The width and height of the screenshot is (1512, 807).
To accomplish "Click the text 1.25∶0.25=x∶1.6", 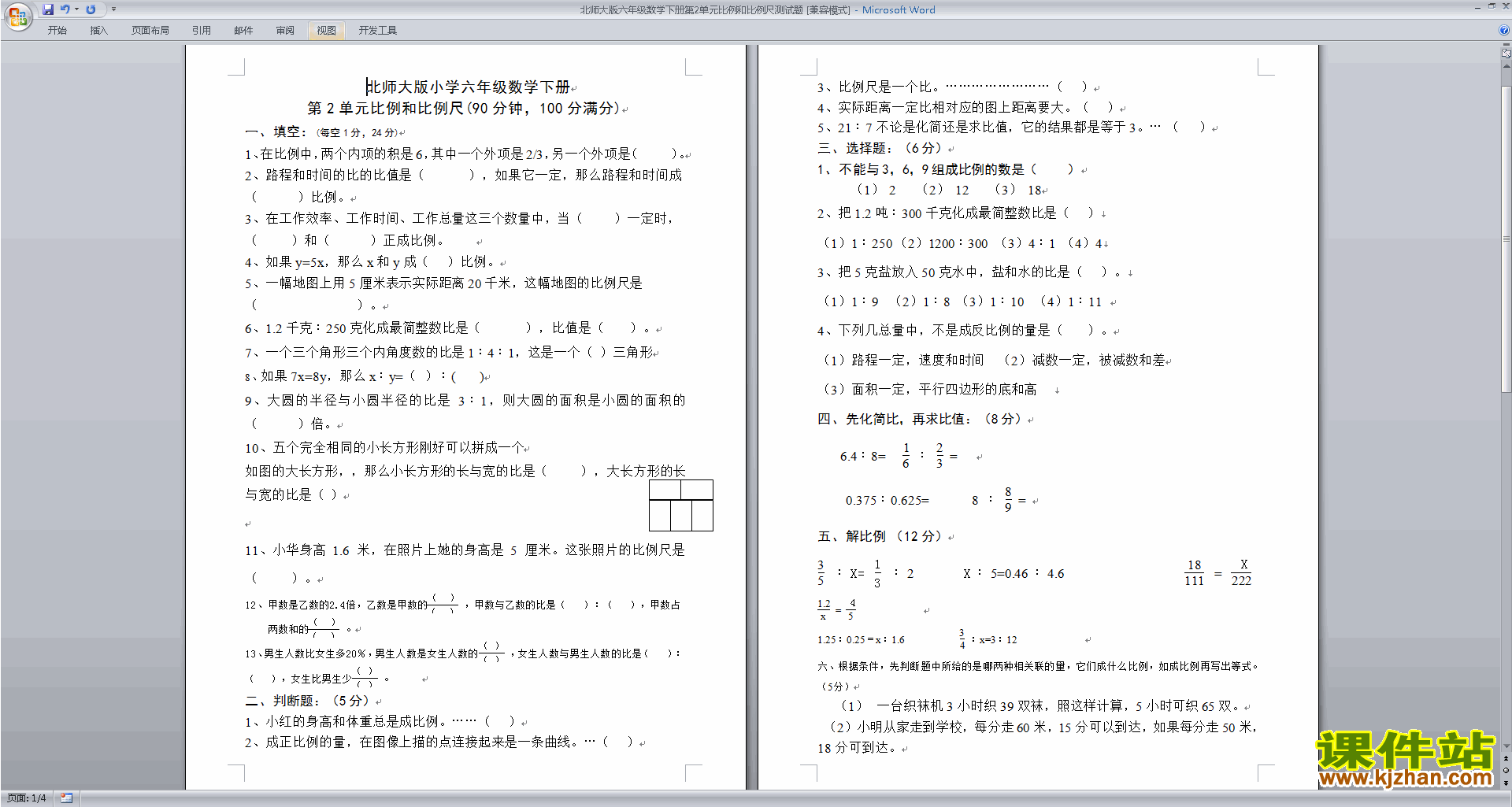I will click(x=861, y=639).
